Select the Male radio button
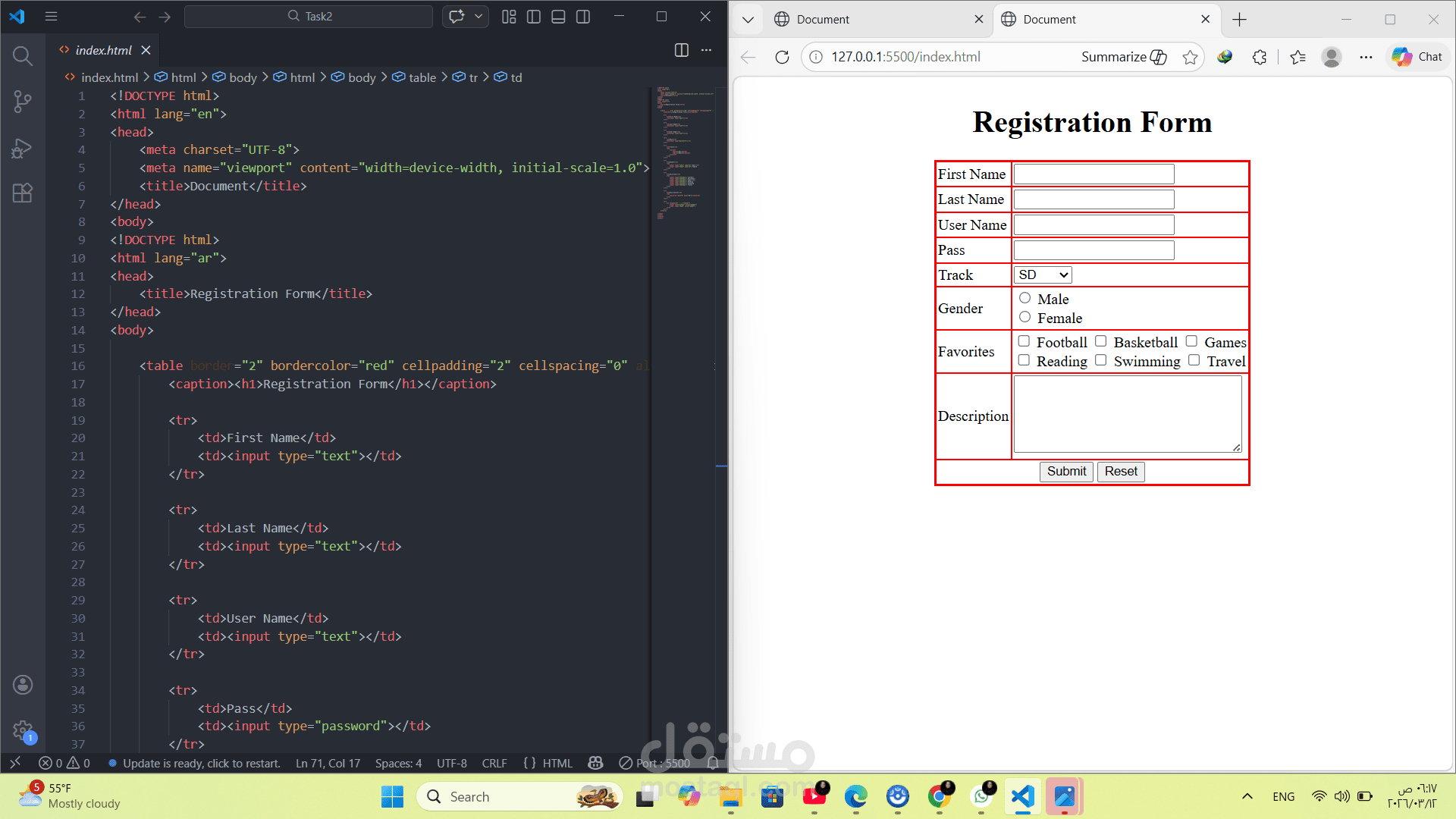 1025,298
